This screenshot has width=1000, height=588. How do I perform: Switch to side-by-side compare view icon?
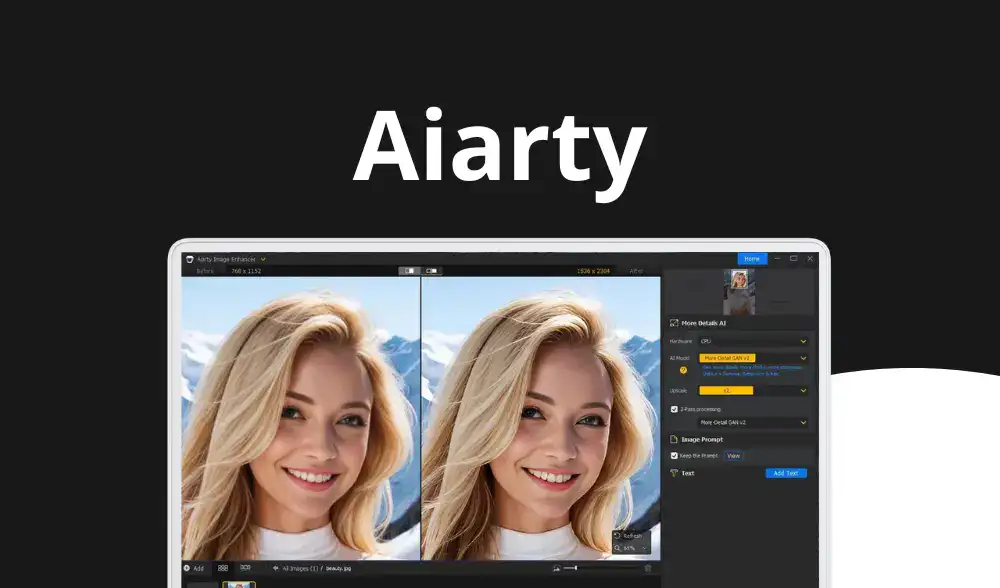pos(432,271)
